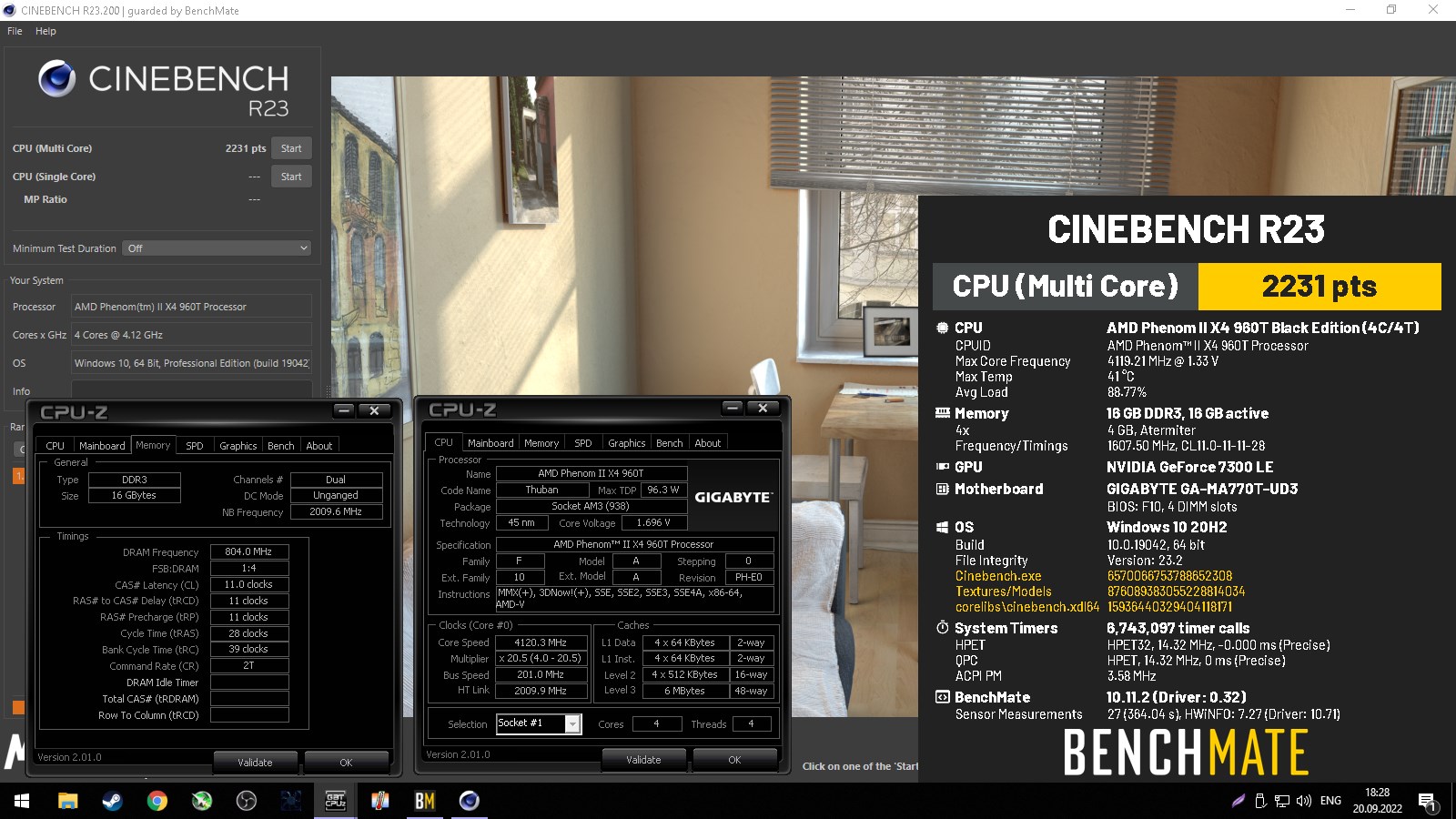Click the OS field showing Windows 10
The height and width of the screenshot is (819, 1456).
(191, 363)
